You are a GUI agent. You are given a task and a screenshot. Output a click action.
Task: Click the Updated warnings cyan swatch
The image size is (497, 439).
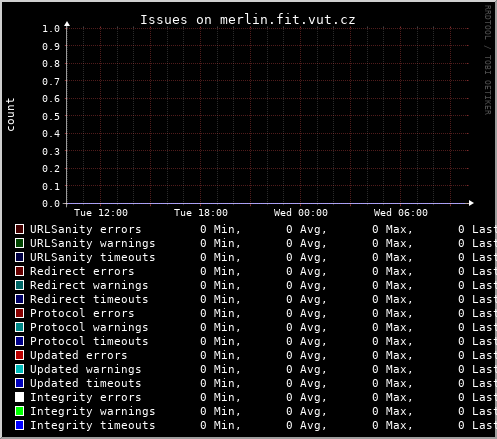[20, 369]
